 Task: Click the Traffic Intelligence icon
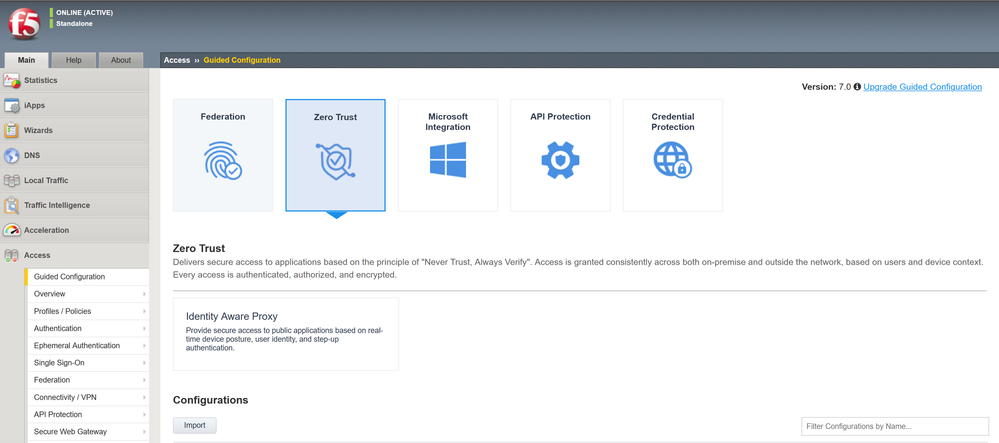11,205
